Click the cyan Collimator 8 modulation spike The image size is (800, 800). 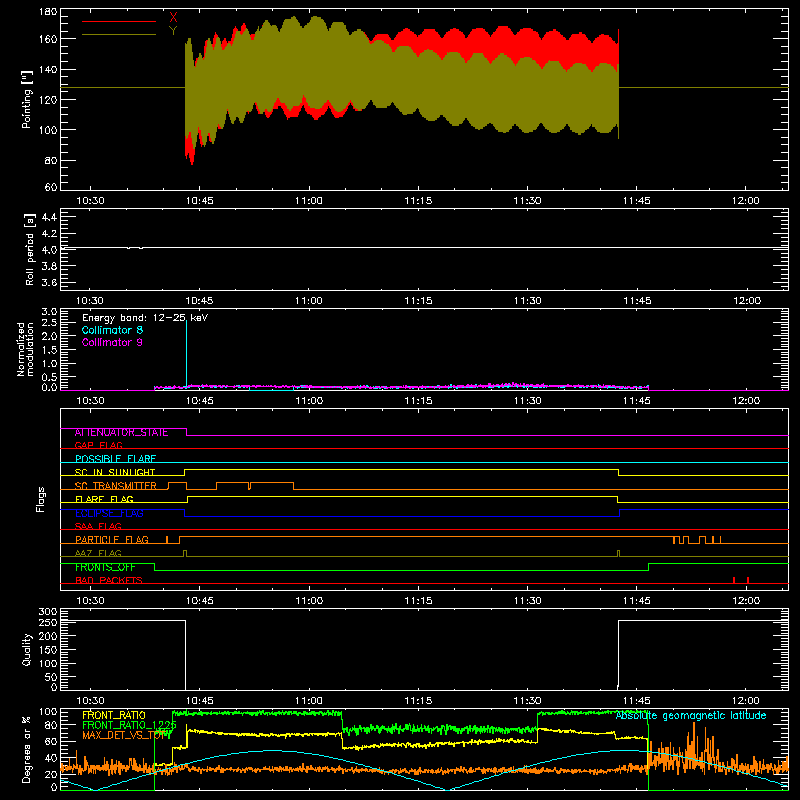tap(187, 353)
